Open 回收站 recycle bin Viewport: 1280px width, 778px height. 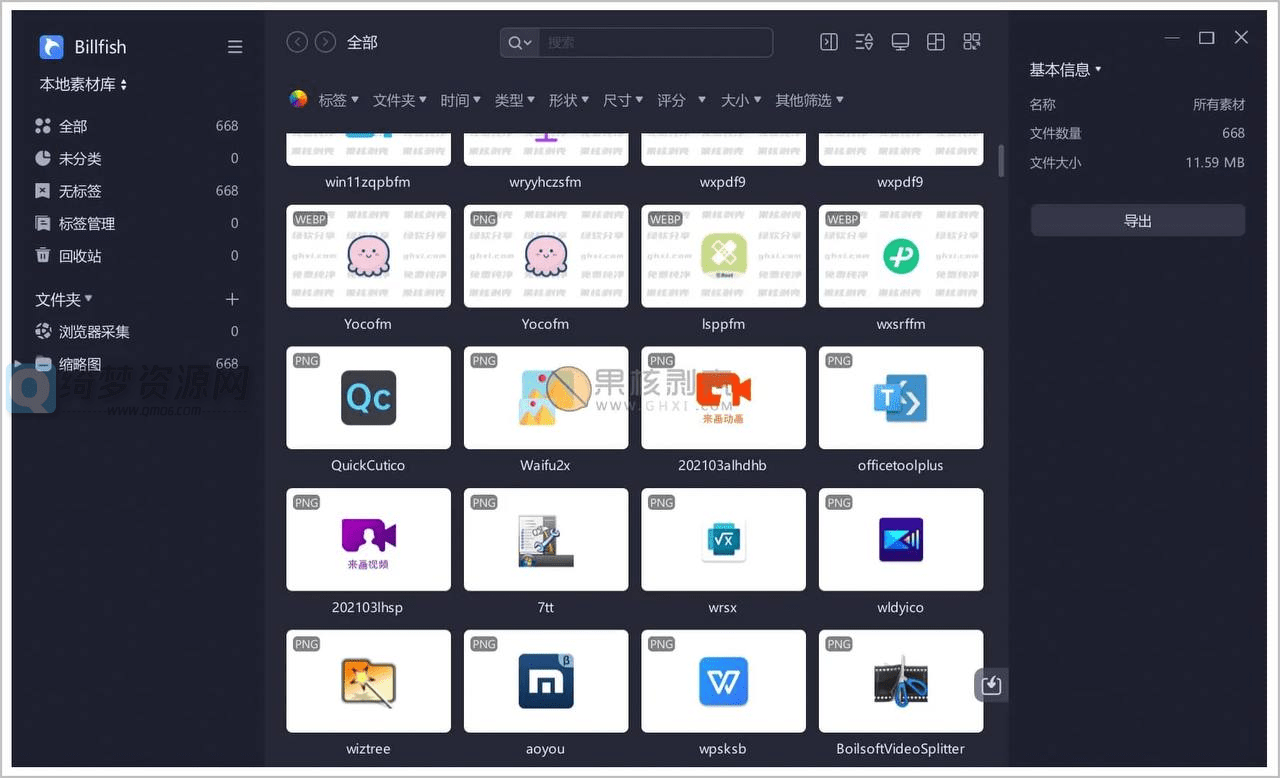click(137, 255)
